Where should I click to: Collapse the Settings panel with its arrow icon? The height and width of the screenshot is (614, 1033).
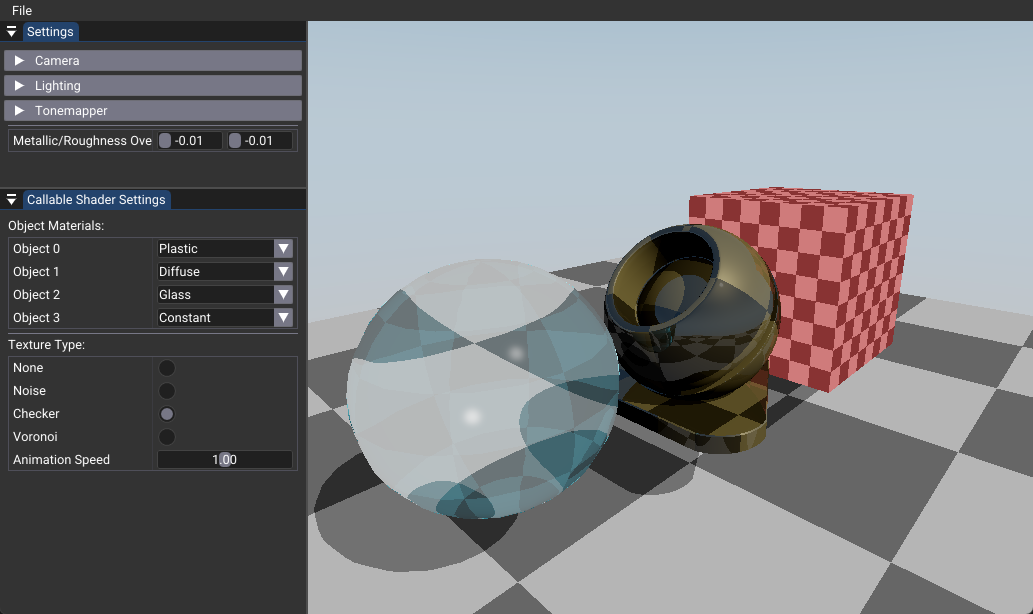pyautogui.click(x=11, y=32)
